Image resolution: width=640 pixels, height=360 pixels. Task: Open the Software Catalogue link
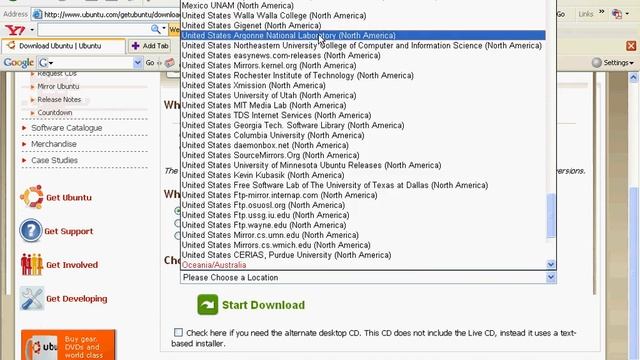[x=67, y=128]
